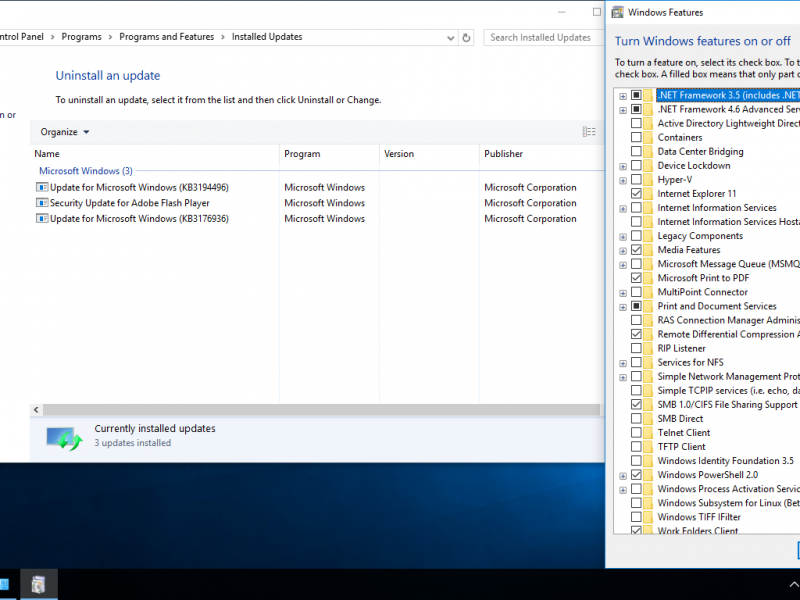Uncheck SMB 1.0/CIFS File Sharing Support

636,405
